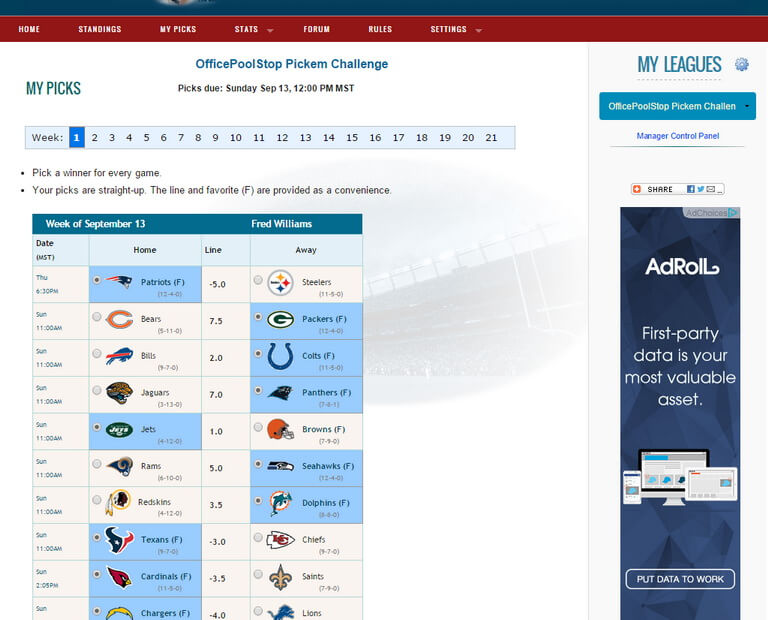Click the Jets team logo
This screenshot has width=768, height=620.
pos(120,430)
